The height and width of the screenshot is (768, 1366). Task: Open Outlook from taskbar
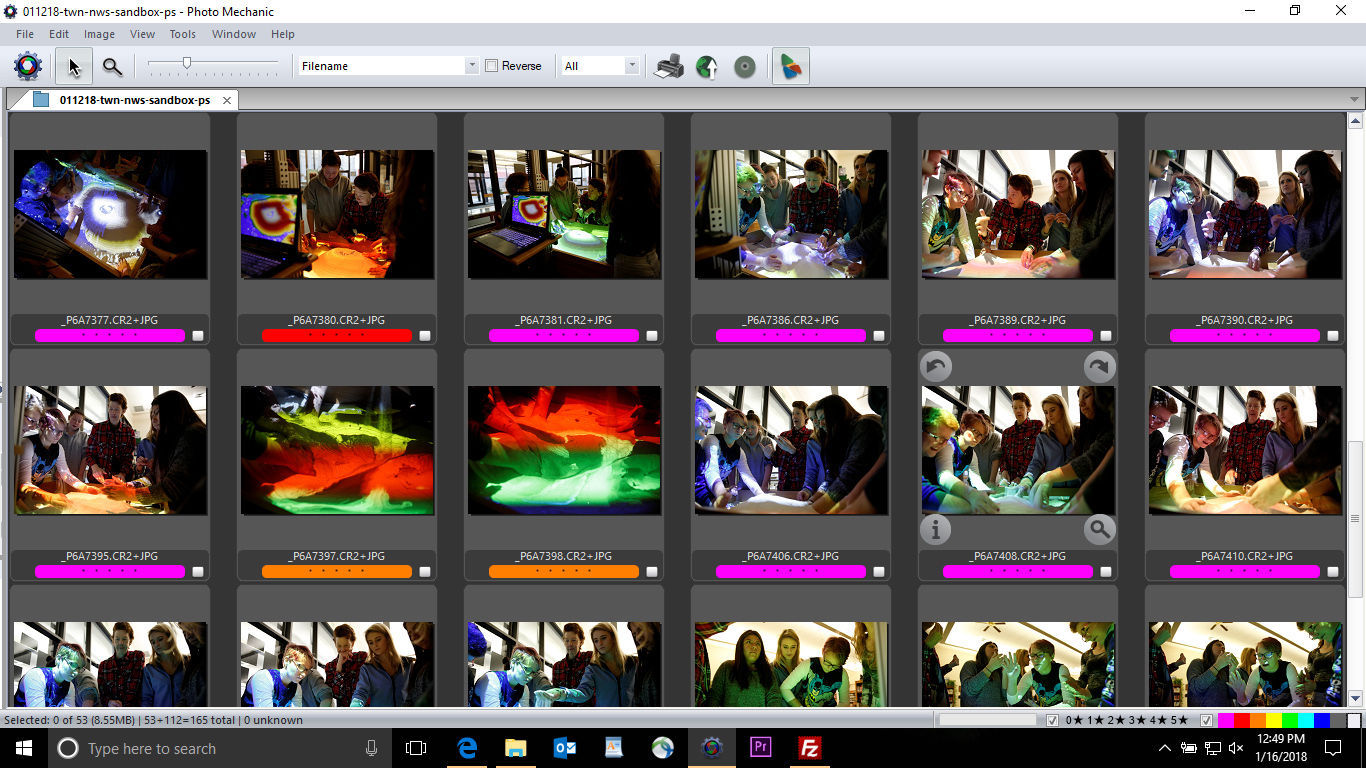tap(565, 748)
